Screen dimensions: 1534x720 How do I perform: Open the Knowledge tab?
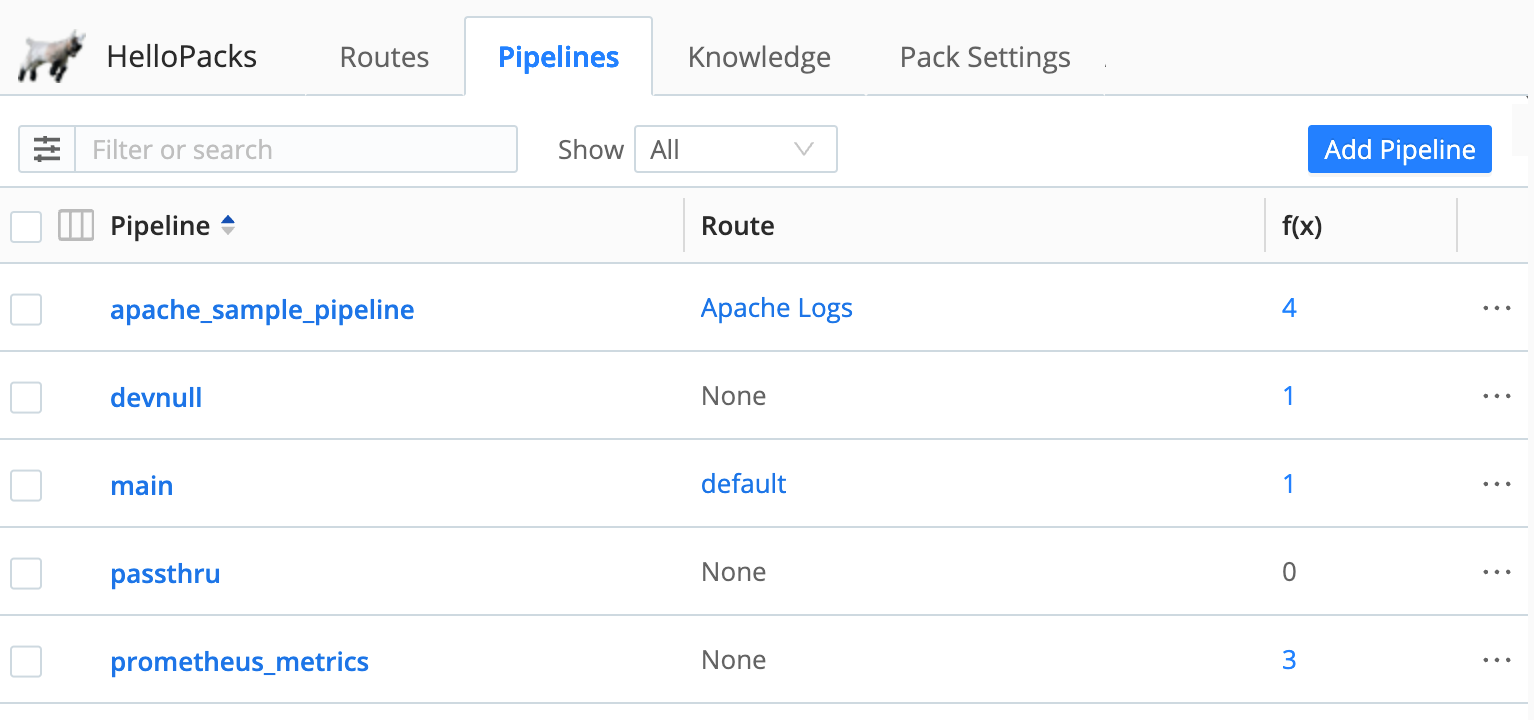758,57
